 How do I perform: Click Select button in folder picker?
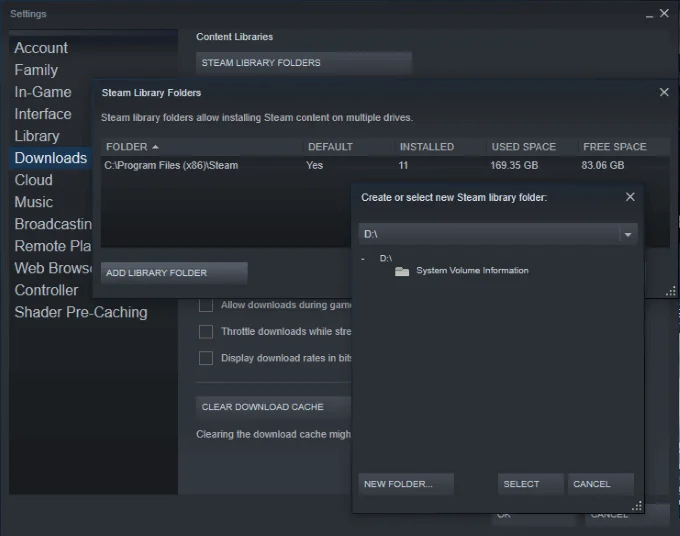coord(530,484)
